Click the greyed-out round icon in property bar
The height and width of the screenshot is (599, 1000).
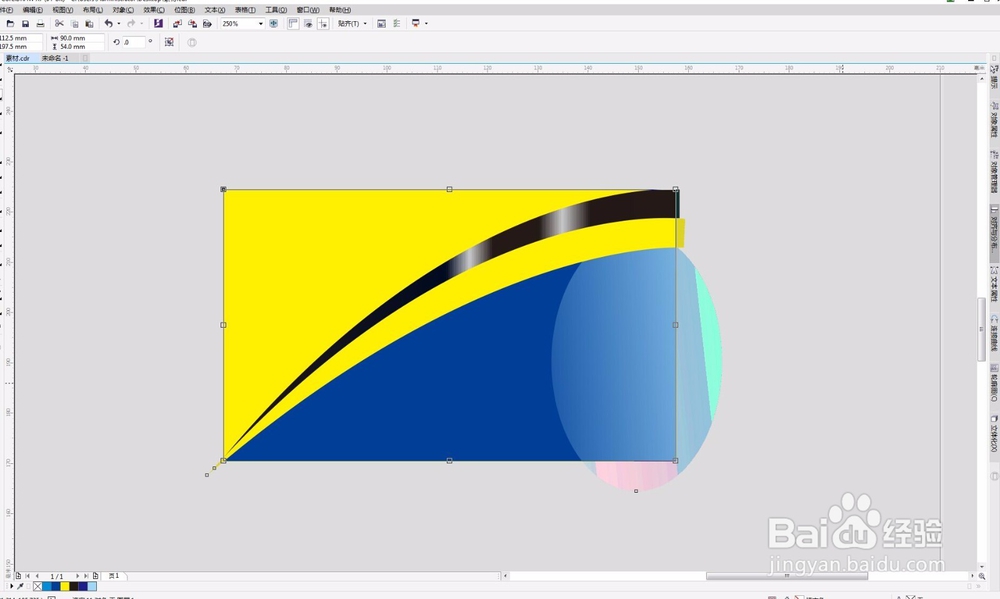(191, 42)
